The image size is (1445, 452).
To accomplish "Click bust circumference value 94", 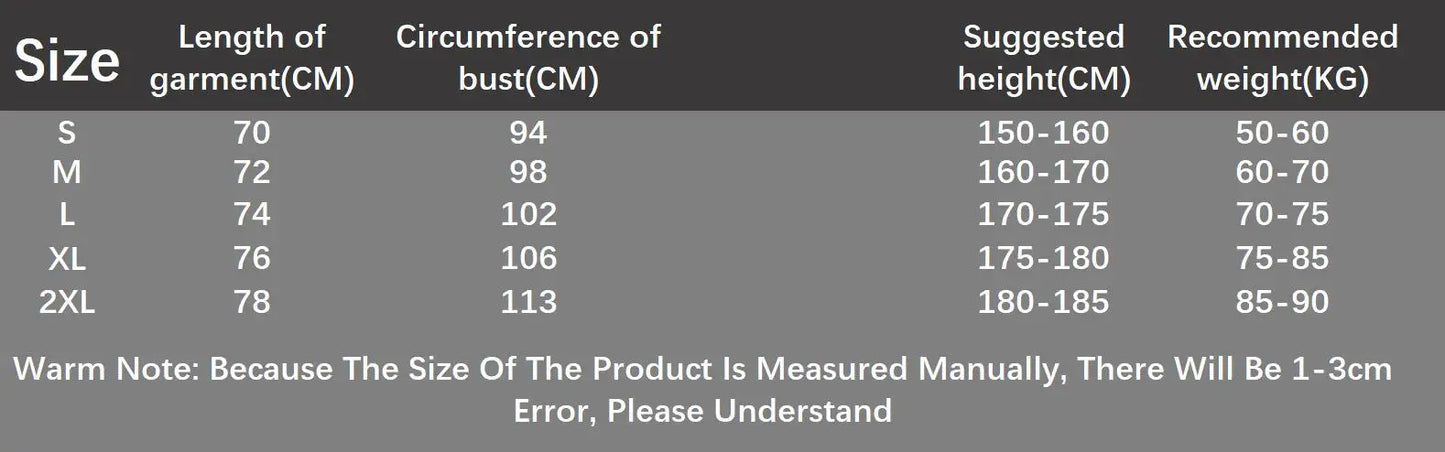I will click(x=528, y=132).
